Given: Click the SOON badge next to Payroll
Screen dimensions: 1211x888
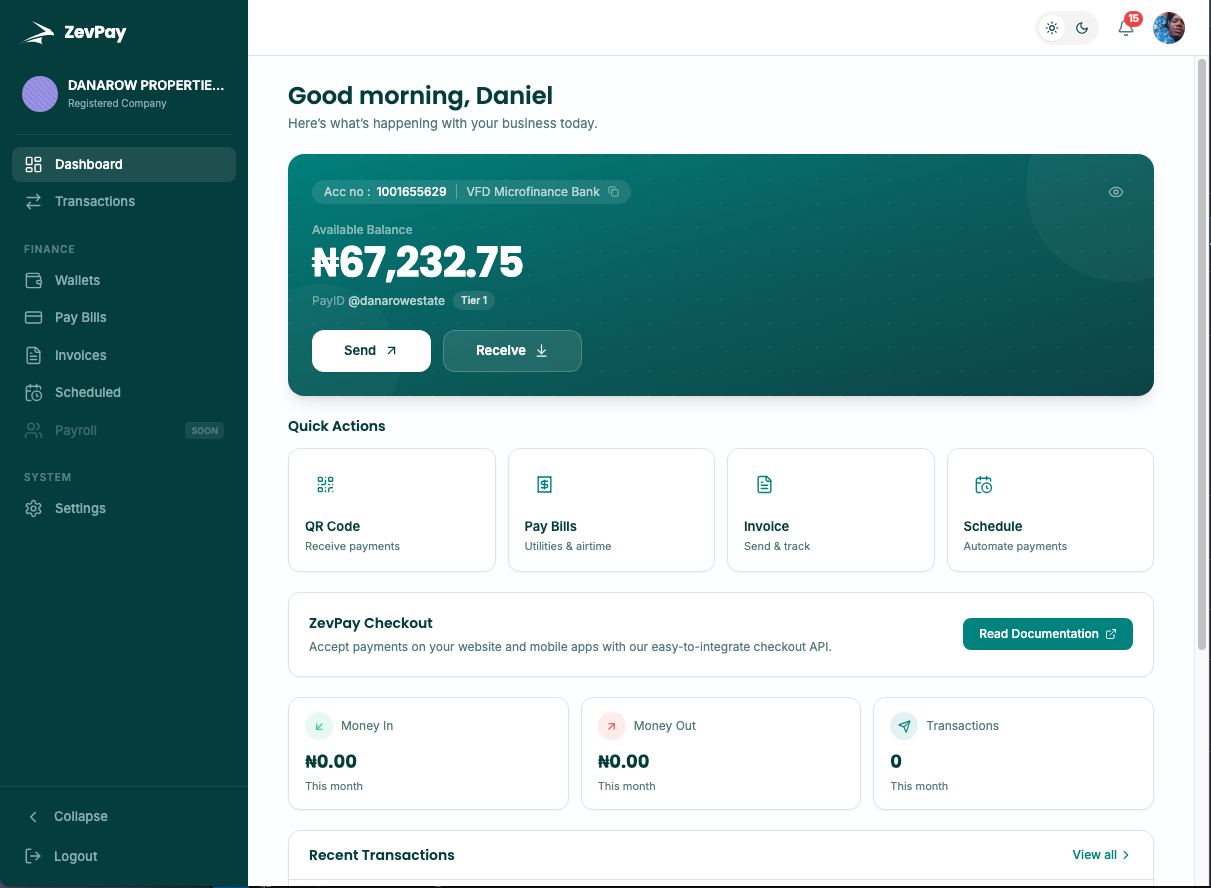Looking at the screenshot, I should tap(205, 431).
